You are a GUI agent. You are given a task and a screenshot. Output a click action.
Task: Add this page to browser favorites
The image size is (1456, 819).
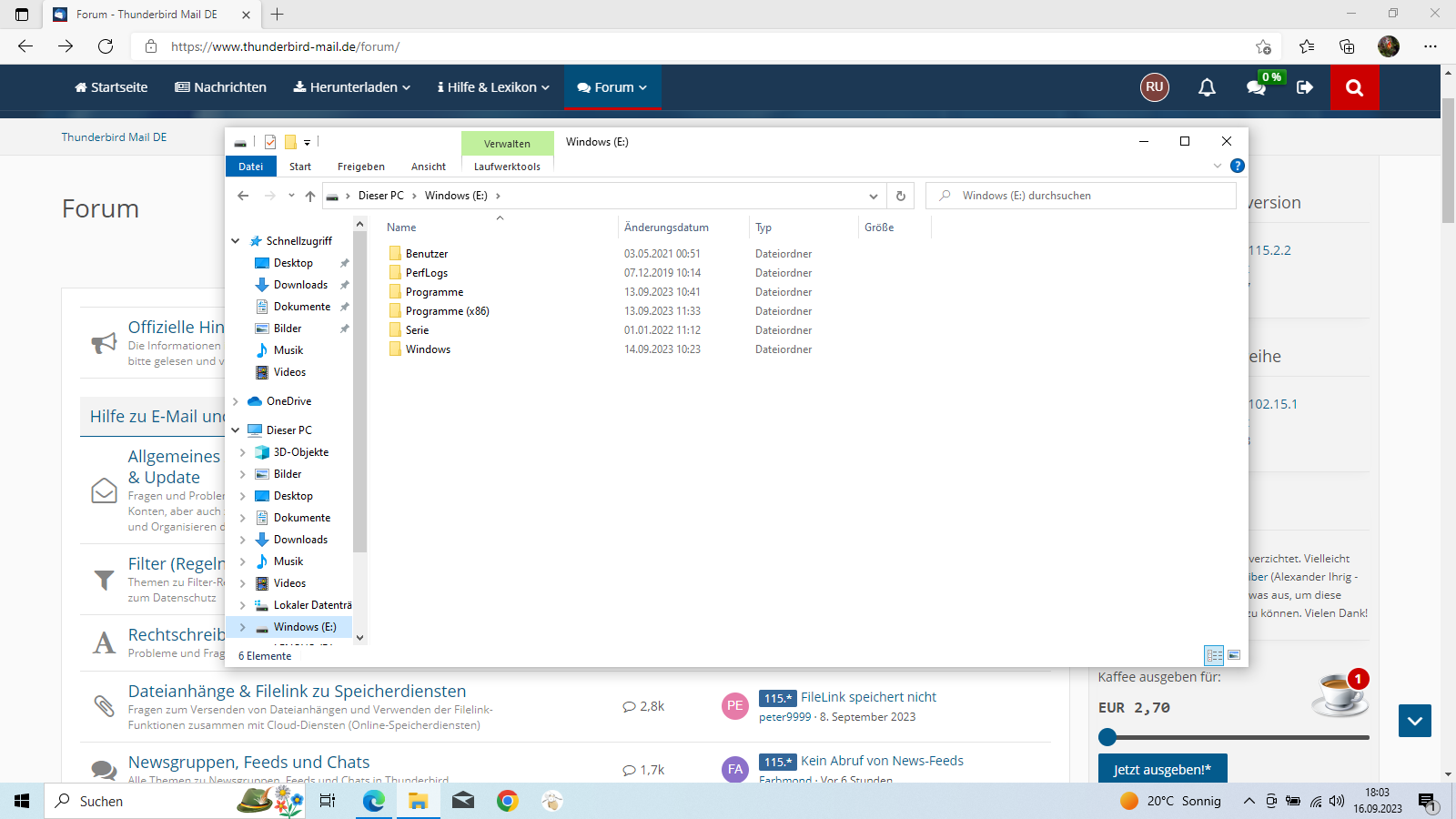(x=1263, y=46)
